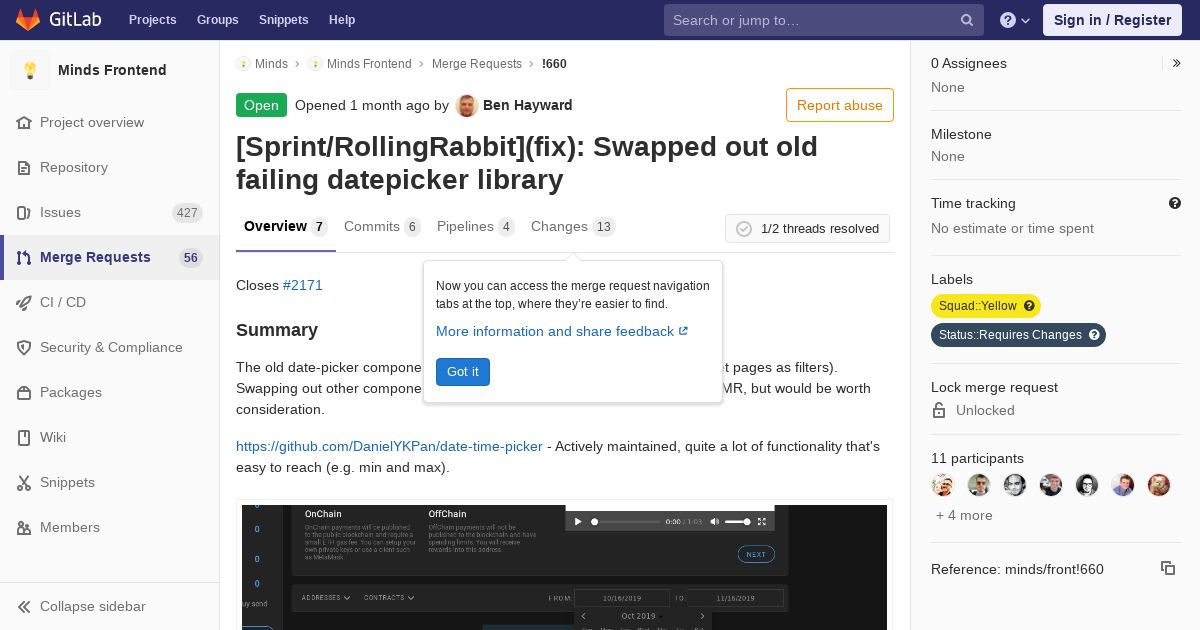The width and height of the screenshot is (1200, 630).
Task: Click help icon on Requires Changes label
Action: click(1094, 335)
